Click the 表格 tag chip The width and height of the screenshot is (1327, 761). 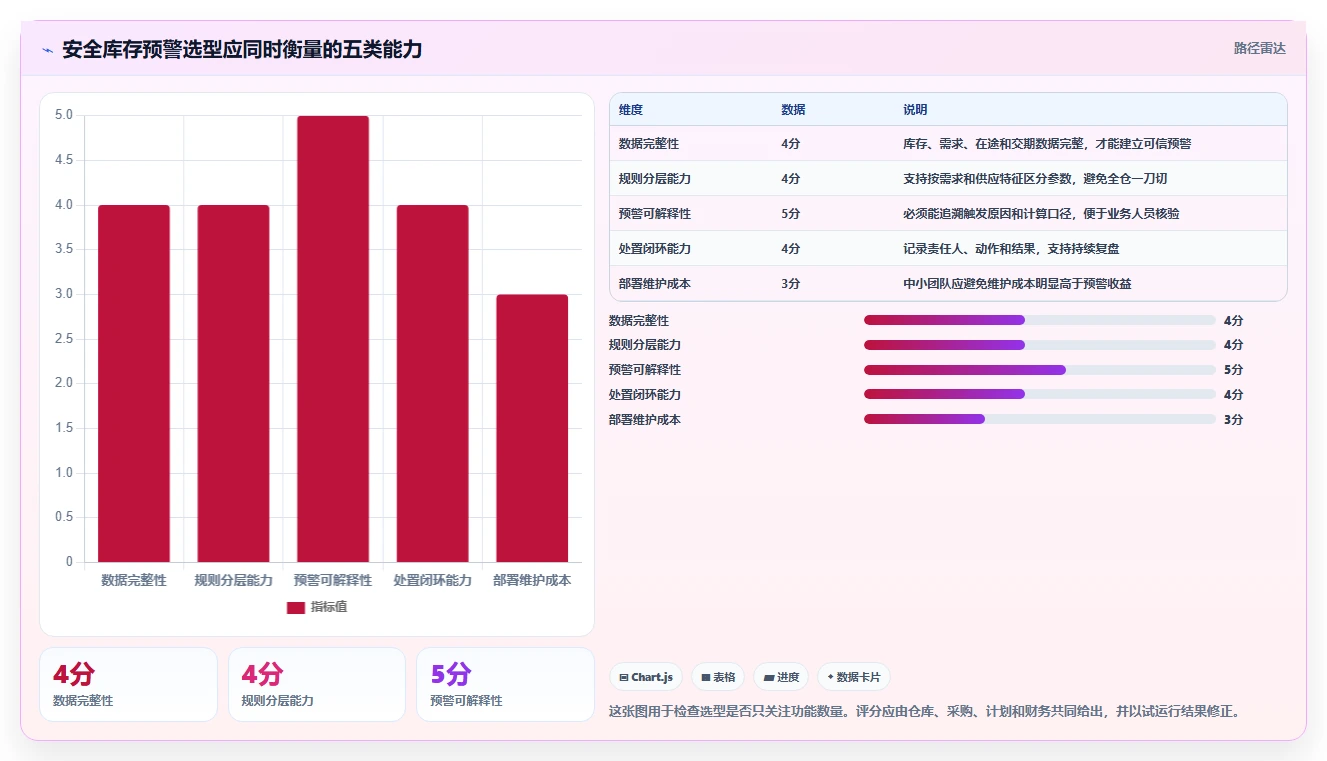[x=718, y=677]
